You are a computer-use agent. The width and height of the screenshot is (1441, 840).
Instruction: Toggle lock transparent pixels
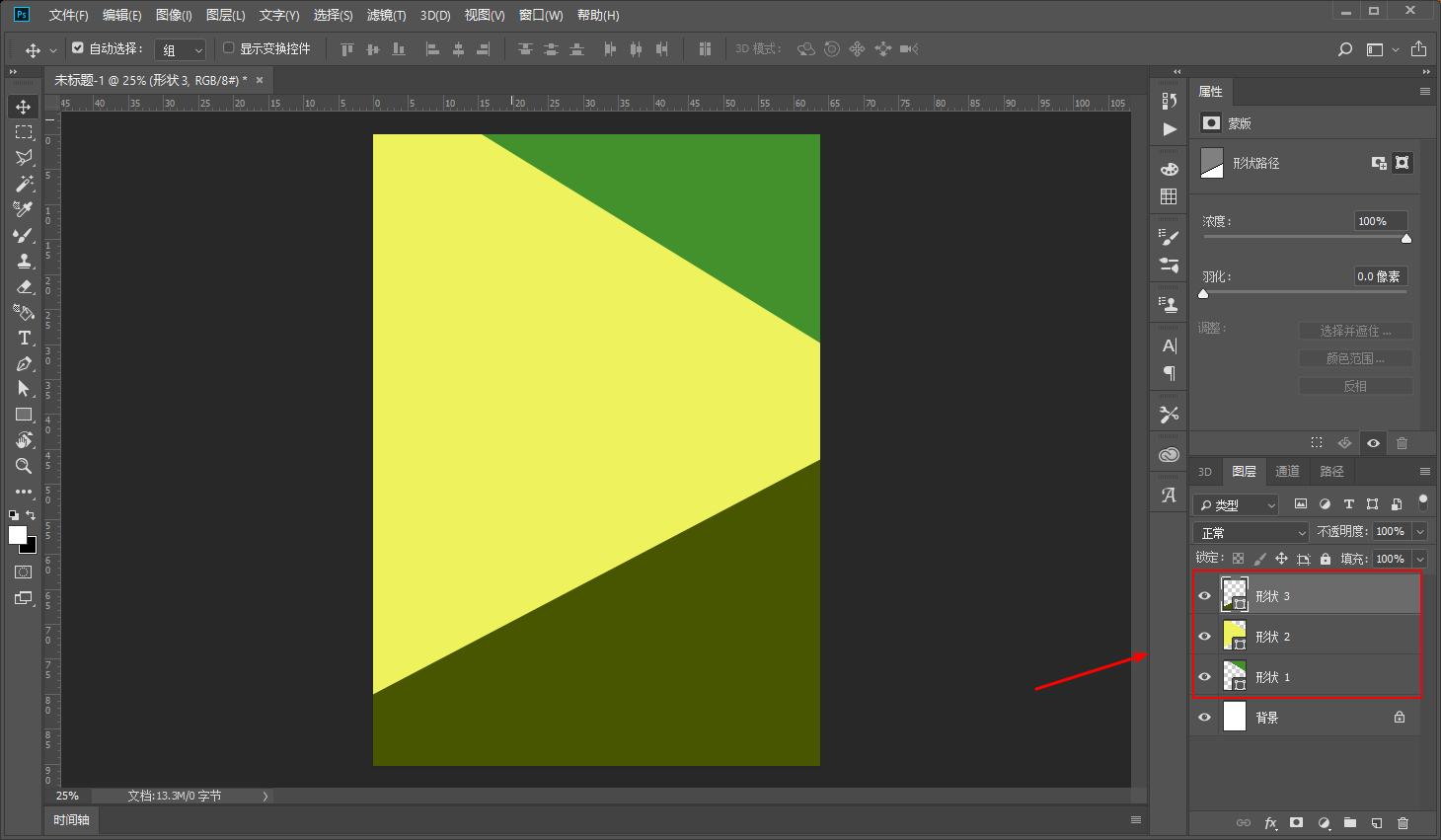pos(1238,559)
